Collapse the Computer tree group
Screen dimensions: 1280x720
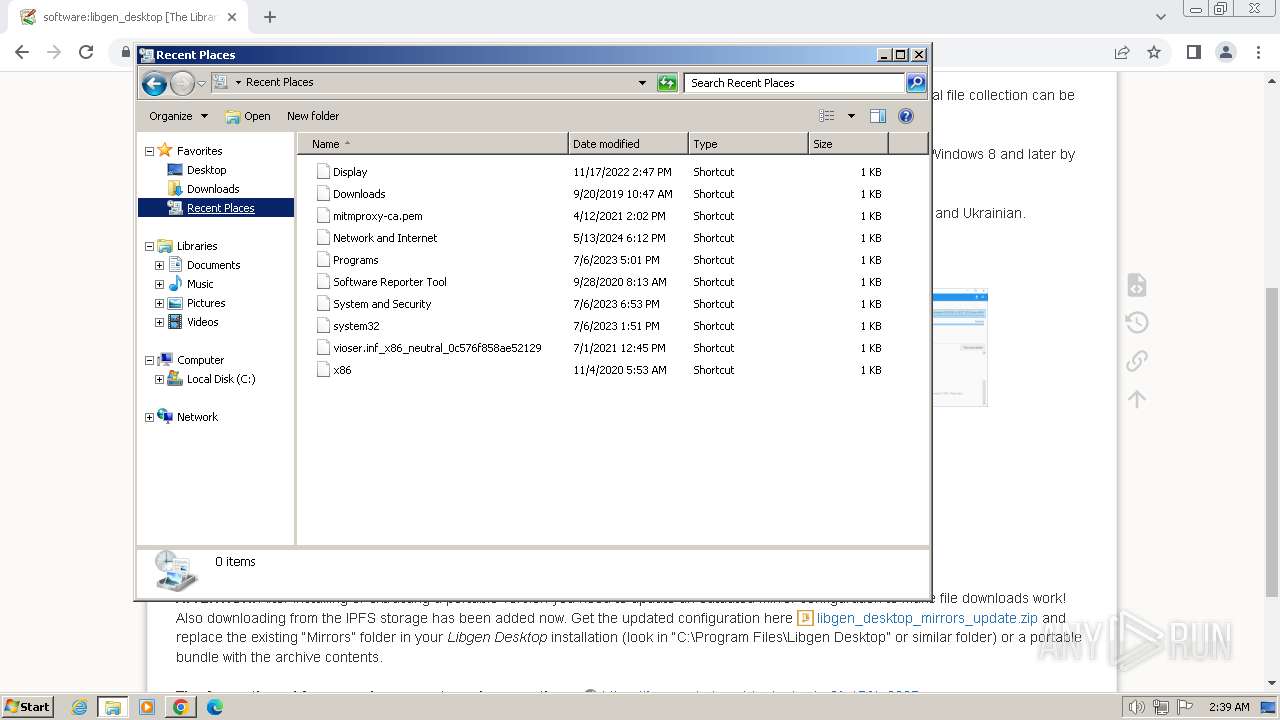click(149, 360)
